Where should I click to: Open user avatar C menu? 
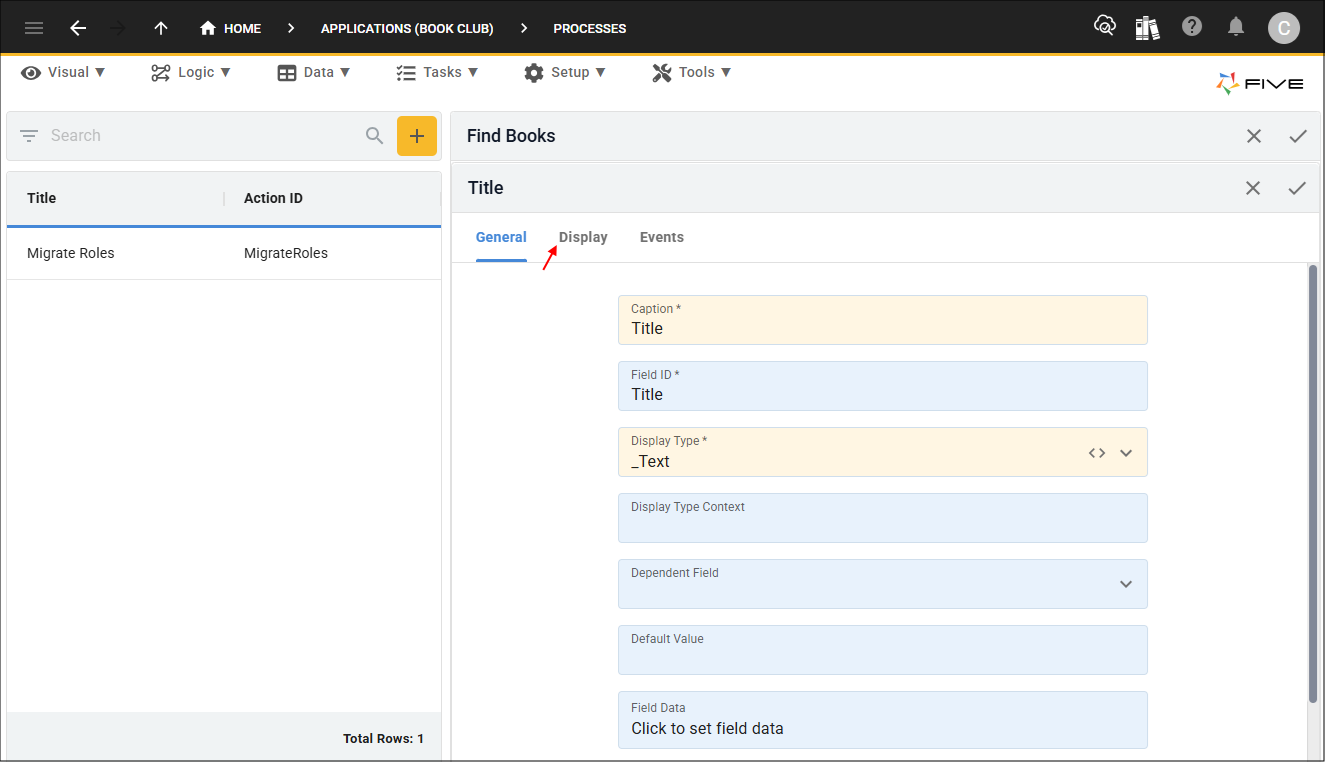[x=1284, y=28]
